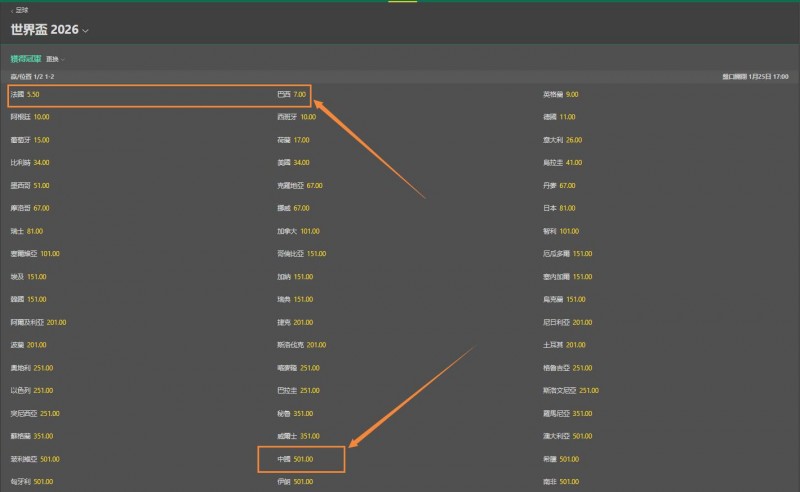Click the back arrow next to 足球
Screen dimensions: 800x492
pyautogui.click(x=12, y=10)
